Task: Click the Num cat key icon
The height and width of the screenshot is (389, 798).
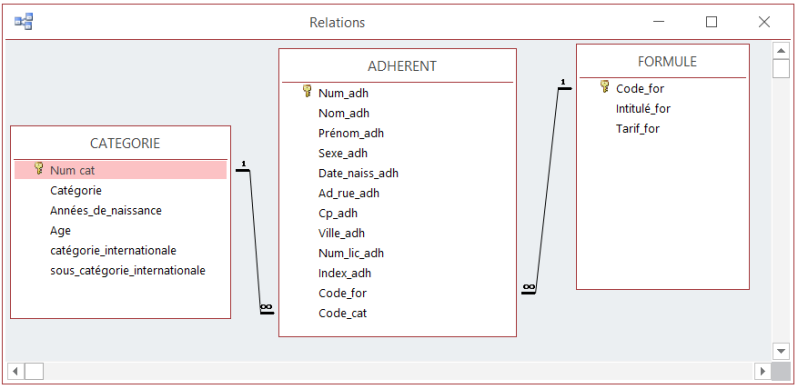Action: tap(39, 169)
